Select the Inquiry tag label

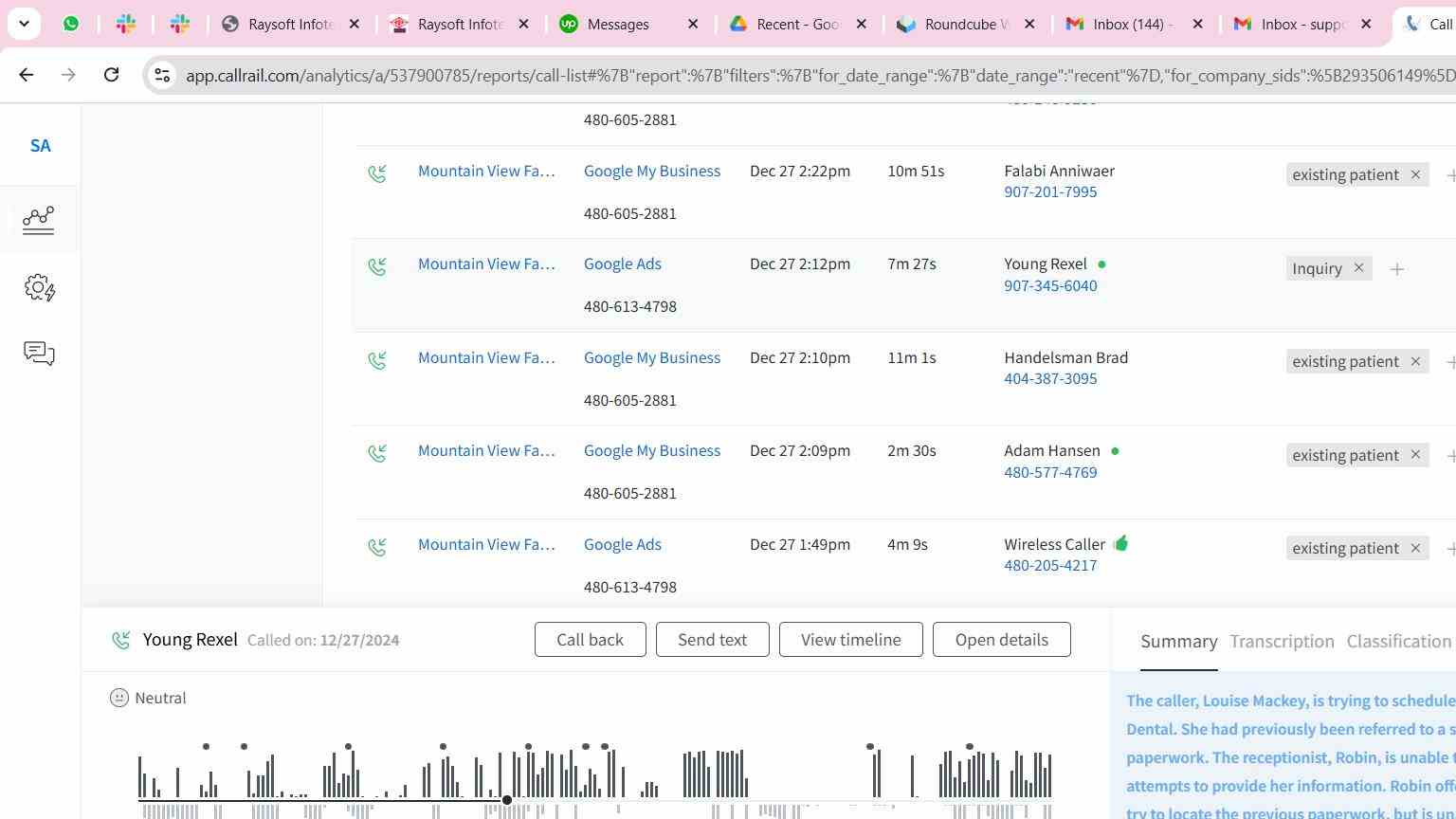1317,268
